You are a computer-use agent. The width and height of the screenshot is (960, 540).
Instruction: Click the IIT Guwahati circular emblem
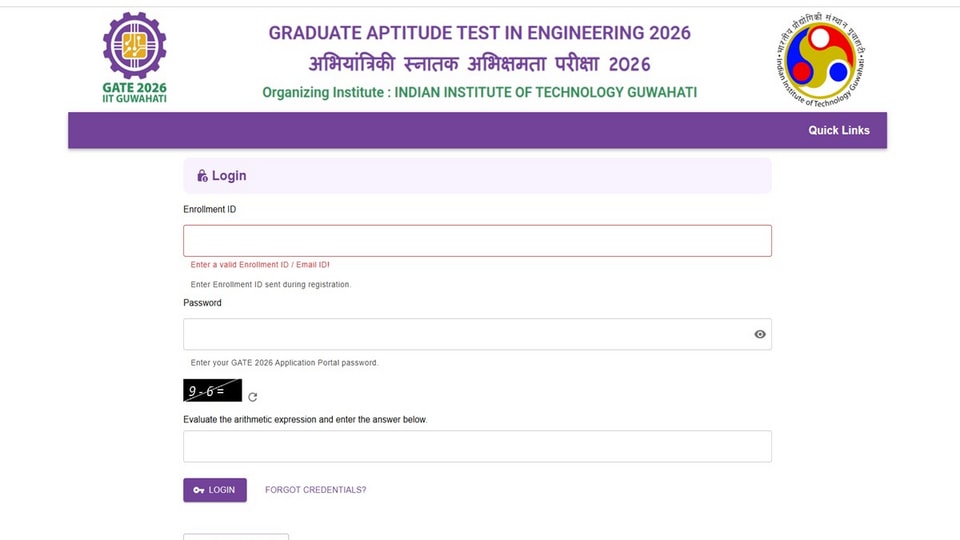820,59
